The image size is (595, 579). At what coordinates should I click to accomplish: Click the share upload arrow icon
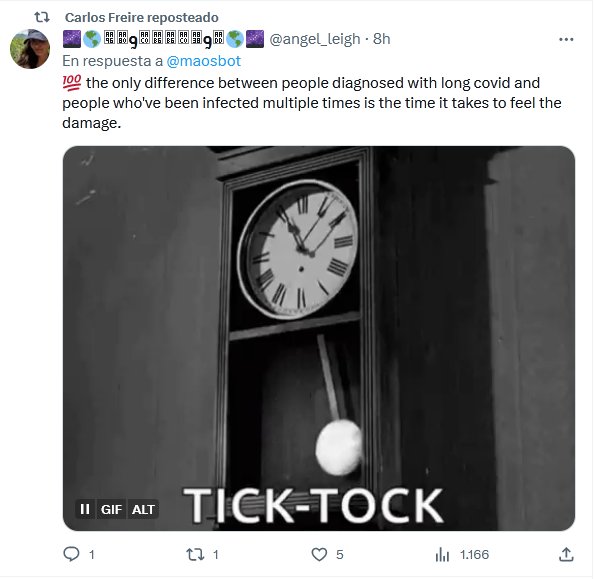[566, 555]
